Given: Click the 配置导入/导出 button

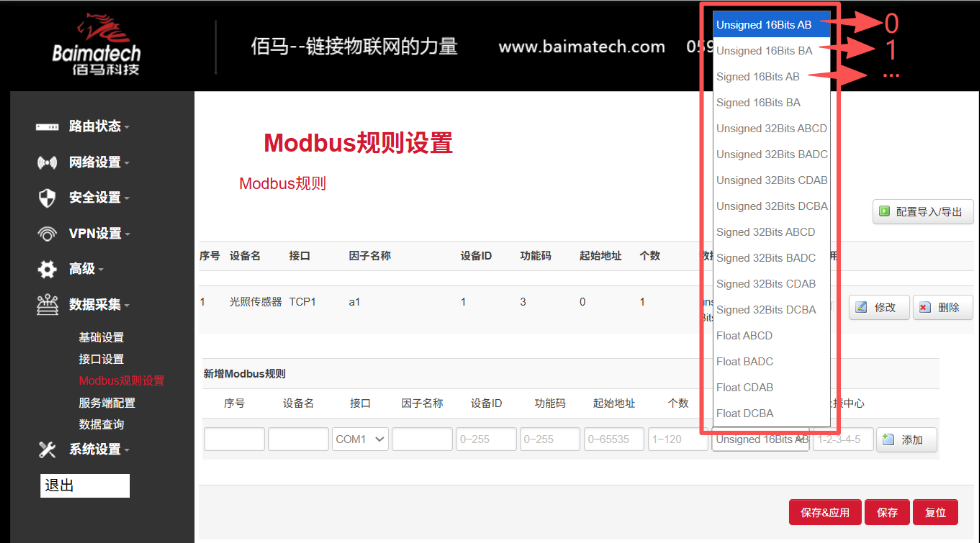Looking at the screenshot, I should click(x=922, y=212).
